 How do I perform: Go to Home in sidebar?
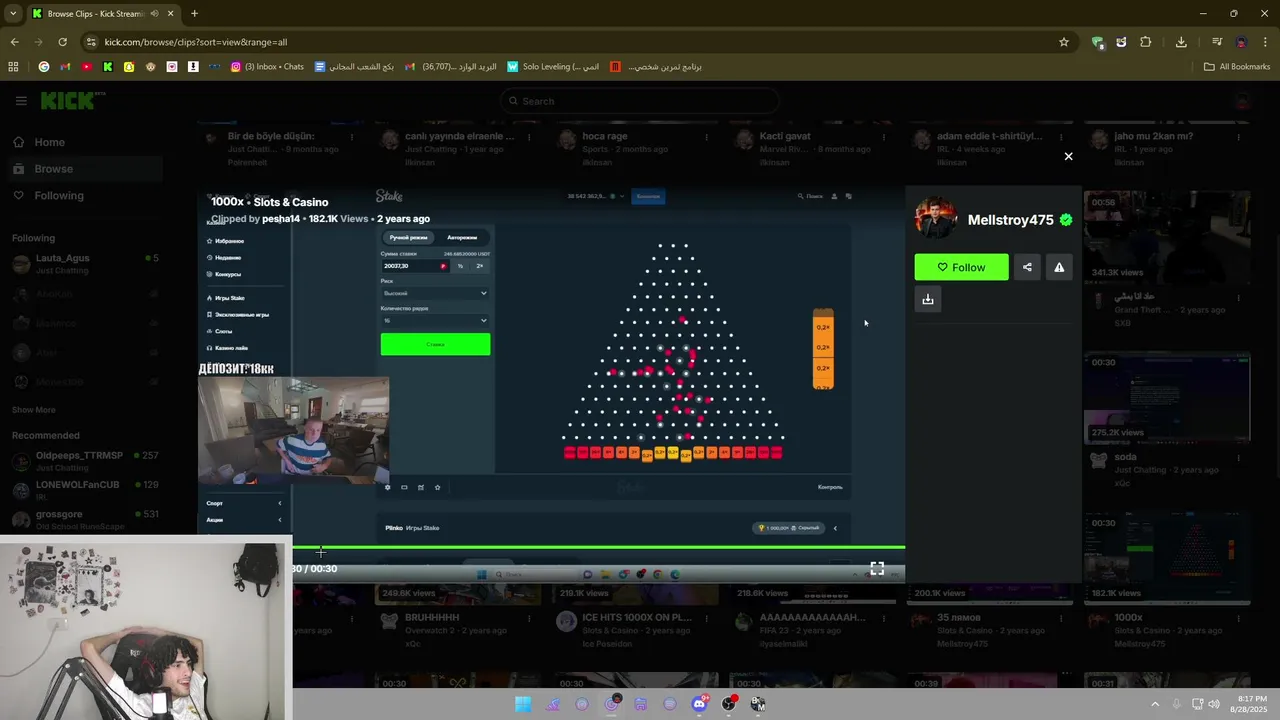click(x=49, y=142)
